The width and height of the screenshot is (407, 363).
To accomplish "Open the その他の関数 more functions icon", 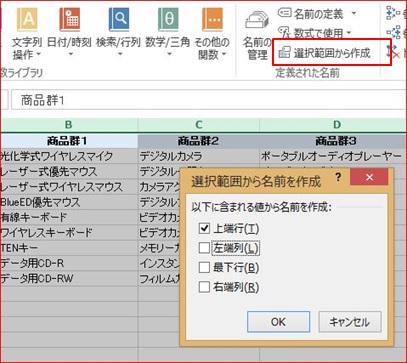I will point(212,20).
